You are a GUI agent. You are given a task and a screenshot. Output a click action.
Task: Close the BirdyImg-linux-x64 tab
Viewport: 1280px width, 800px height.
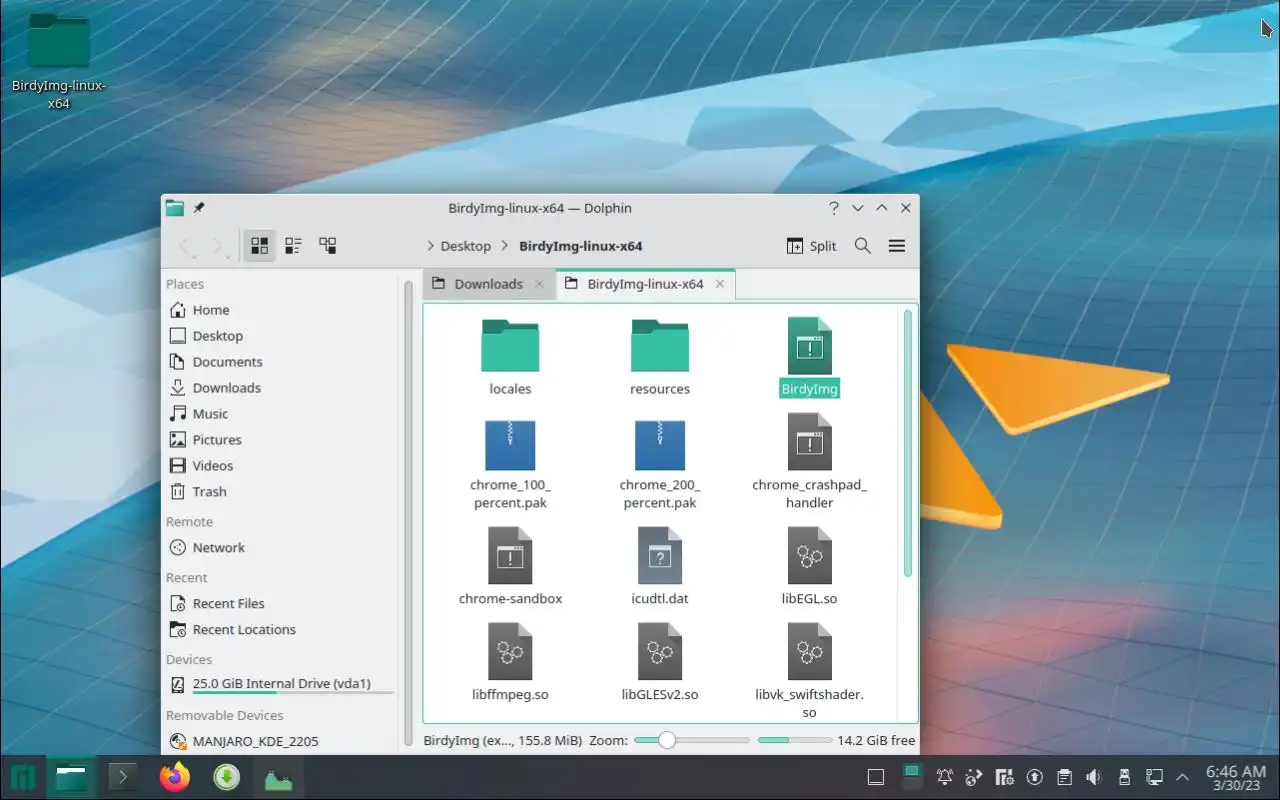pos(719,284)
